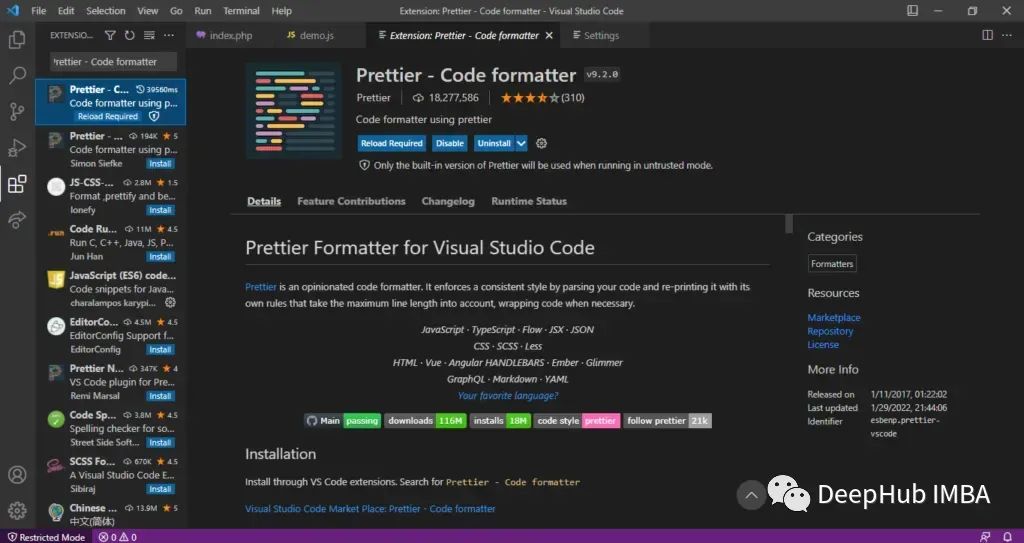Switch to the index.php editor tab

point(231,35)
